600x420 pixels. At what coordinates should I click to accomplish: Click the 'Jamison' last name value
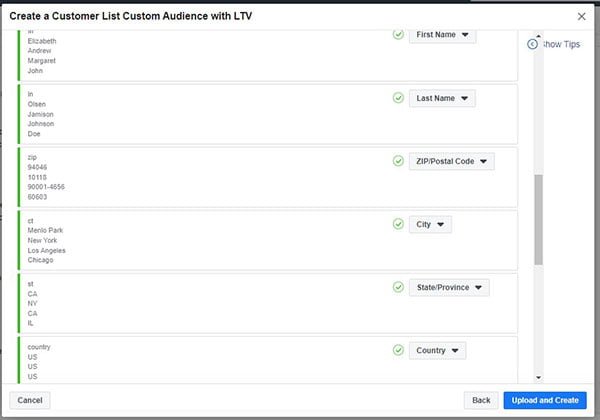pyautogui.click(x=40, y=114)
